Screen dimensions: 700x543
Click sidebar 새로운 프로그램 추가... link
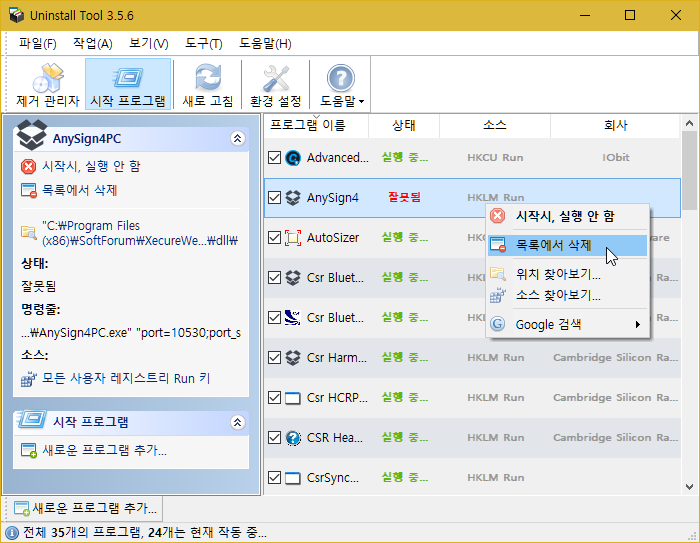[x=104, y=450]
